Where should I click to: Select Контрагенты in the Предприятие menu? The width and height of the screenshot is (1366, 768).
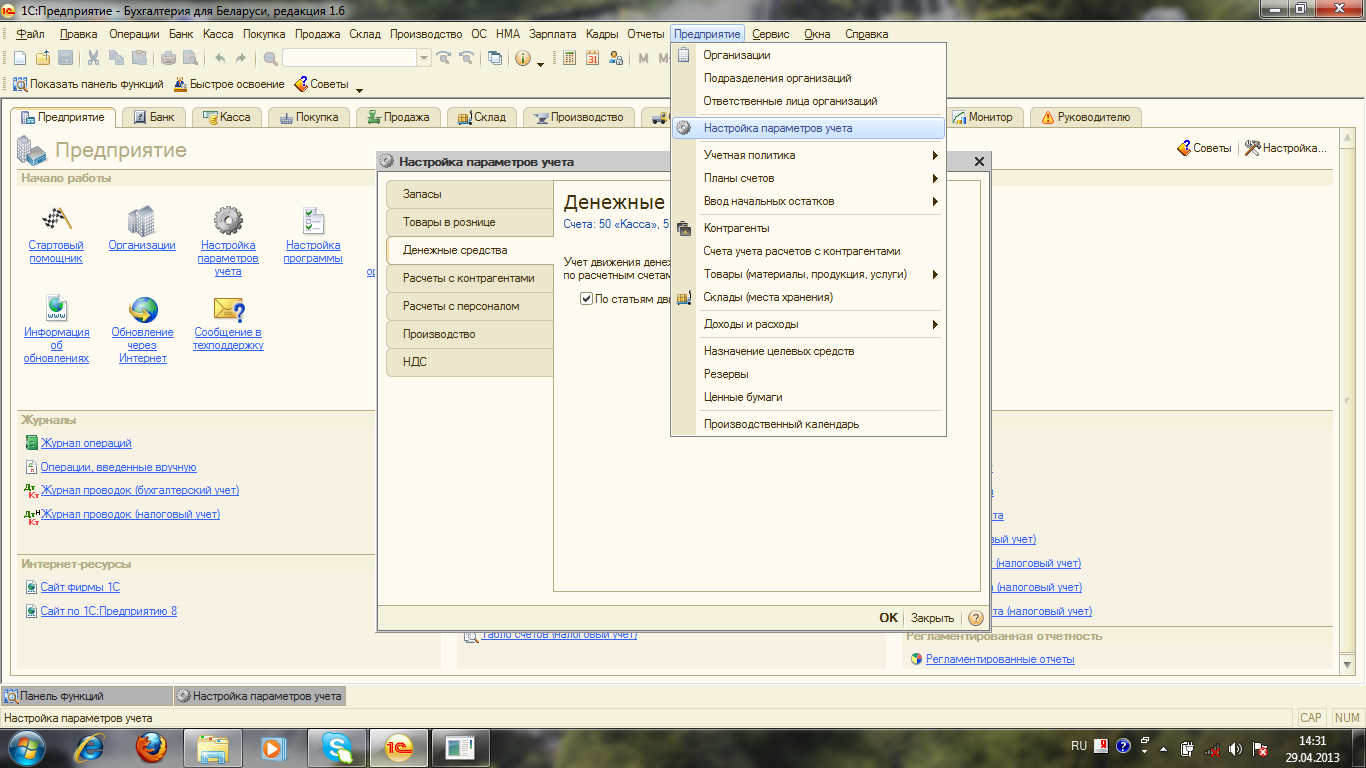pyautogui.click(x=808, y=228)
